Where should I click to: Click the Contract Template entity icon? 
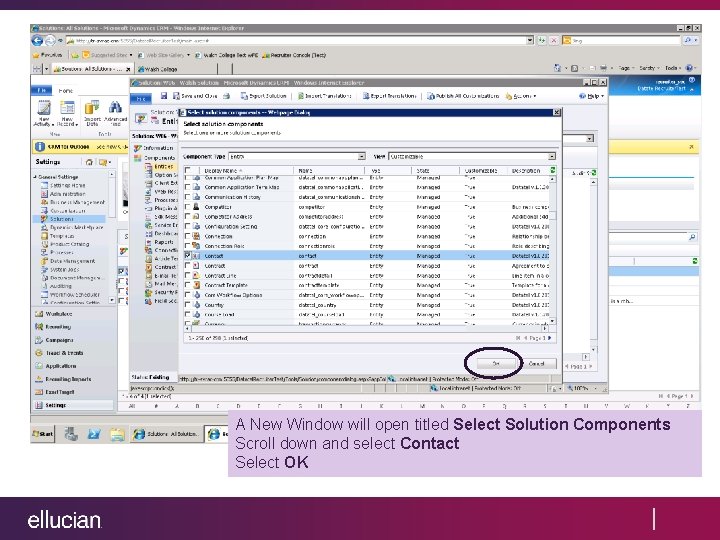click(x=196, y=285)
